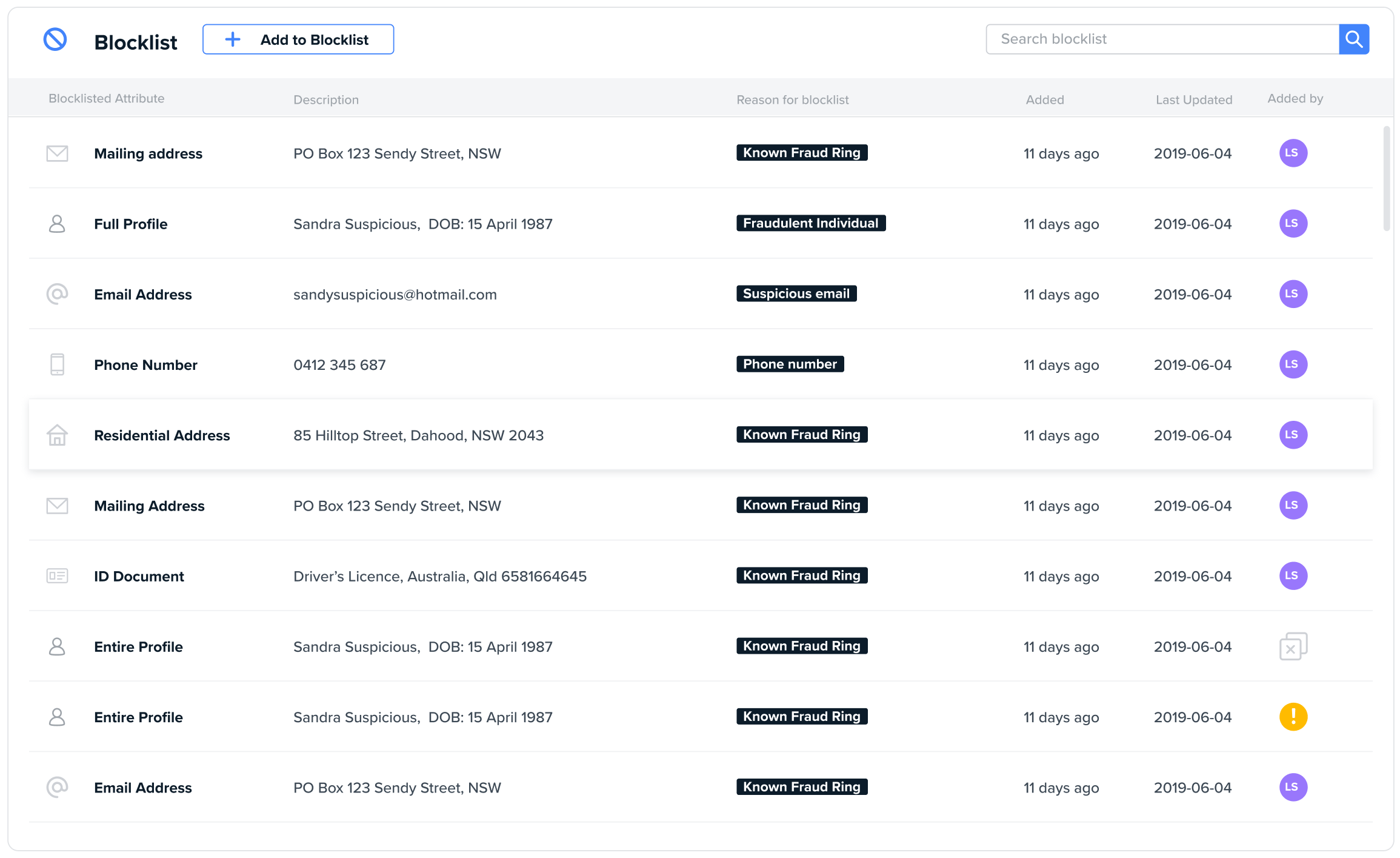Screen dimensions: 1400x858
Task: Select the LS avatar on the Phone Number row
Action: (1293, 364)
